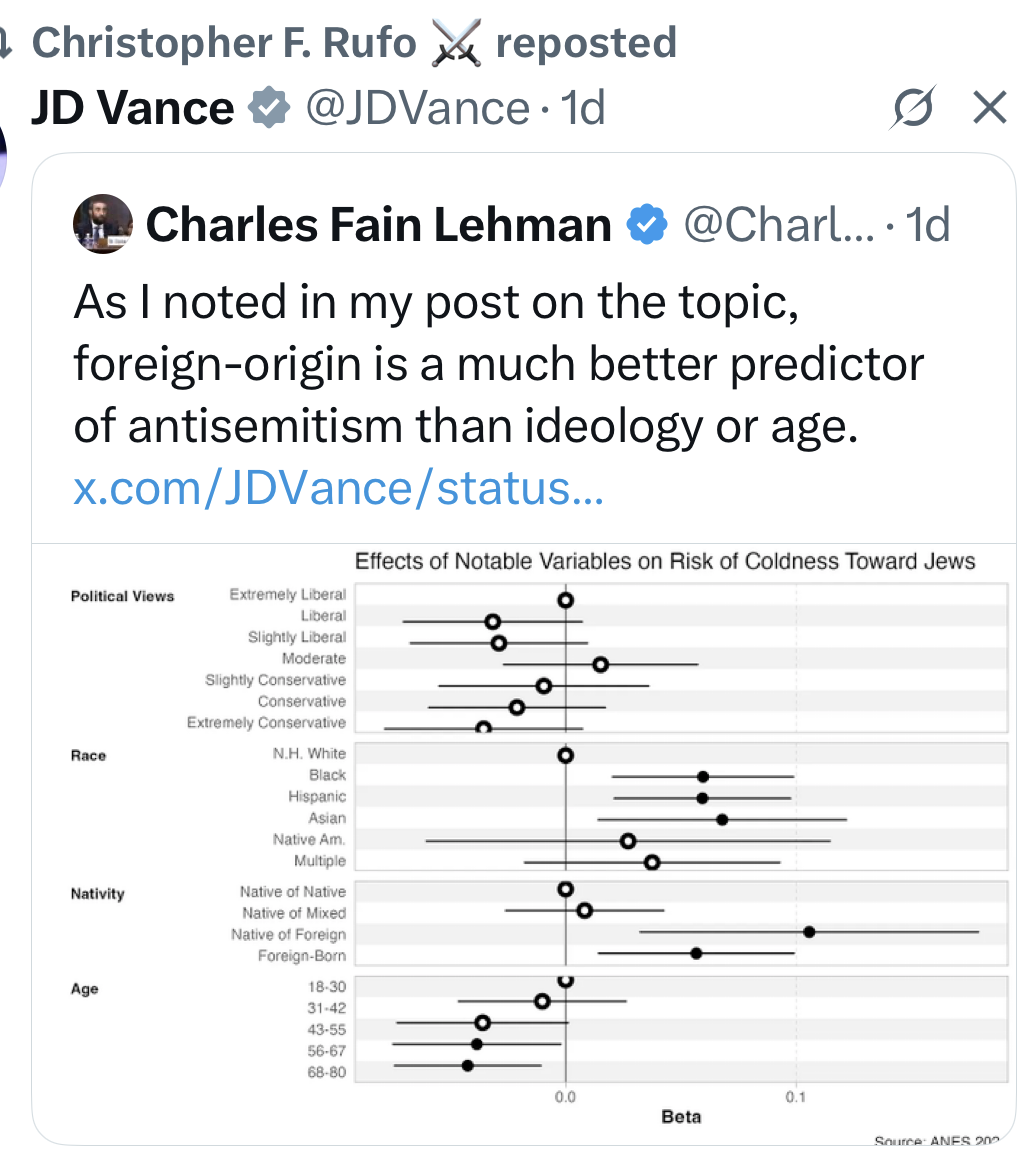This screenshot has width=1021, height=1151.
Task: Open JD Vance's display name
Action: [x=132, y=107]
